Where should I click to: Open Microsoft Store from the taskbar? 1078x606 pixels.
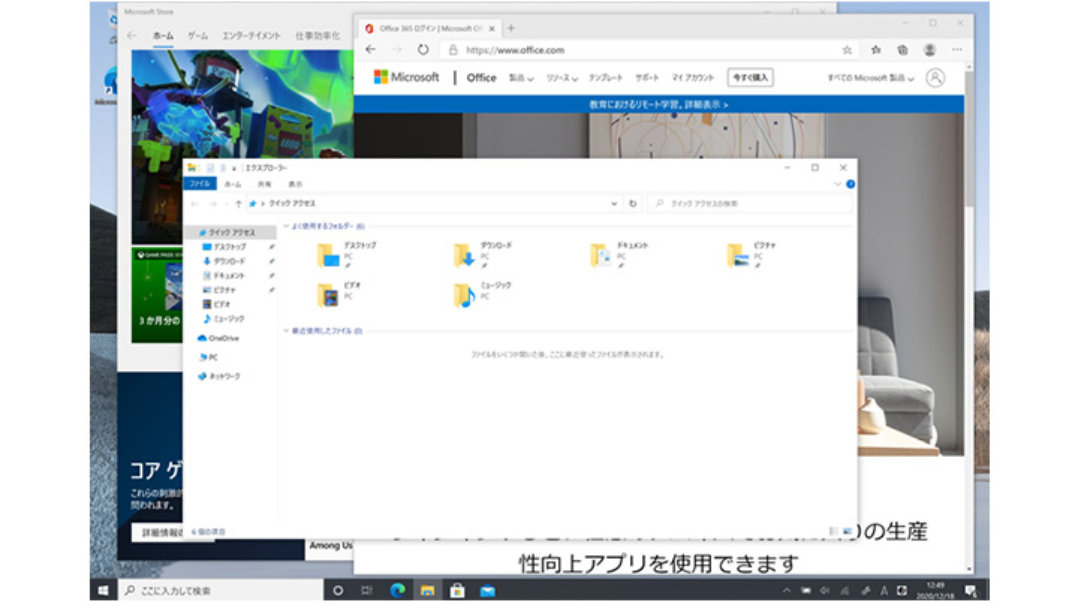[x=457, y=591]
